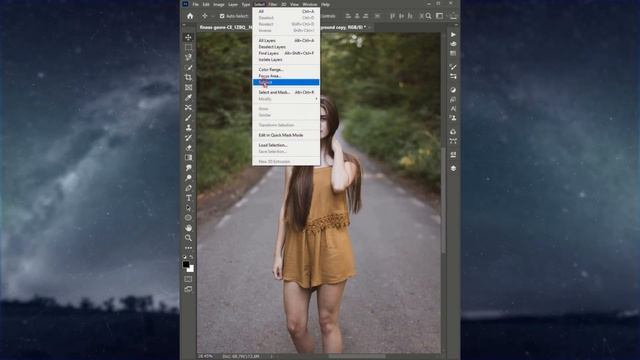
Task: Toggle the Auto-Select checkbox
Action: tap(222, 16)
